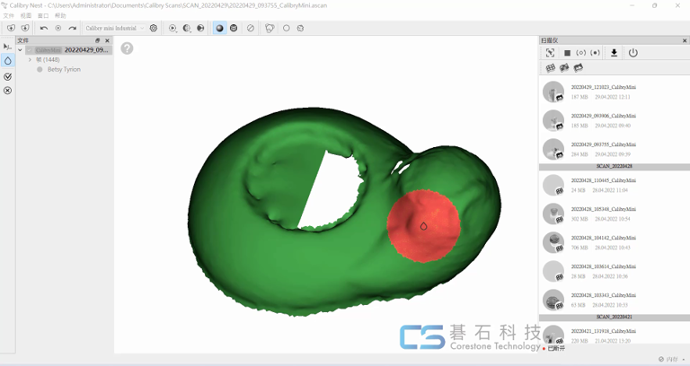Select the shaded sphere render mode
The height and width of the screenshot is (366, 690).
coord(220,28)
